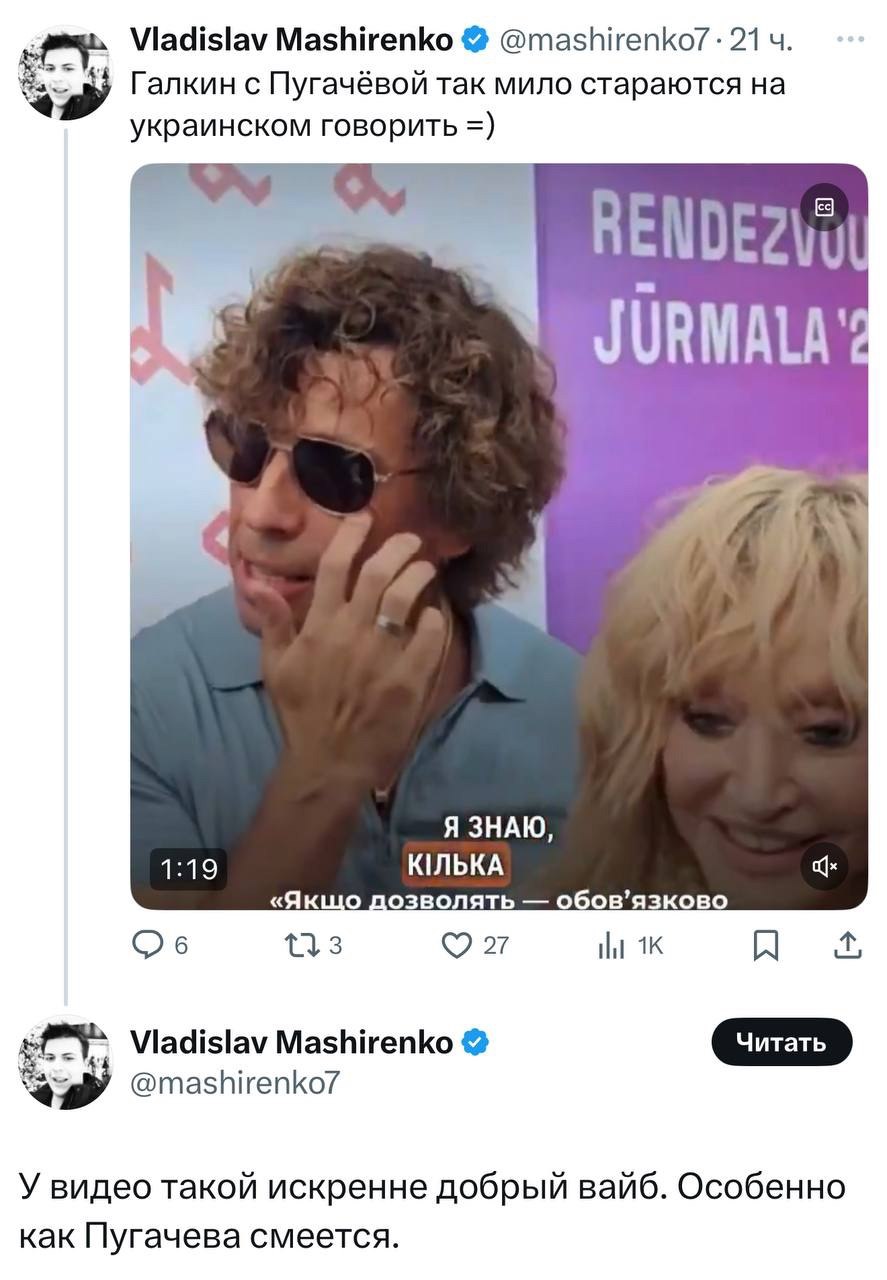
Task: Play the embedded Jūrmala video
Action: pos(499,536)
